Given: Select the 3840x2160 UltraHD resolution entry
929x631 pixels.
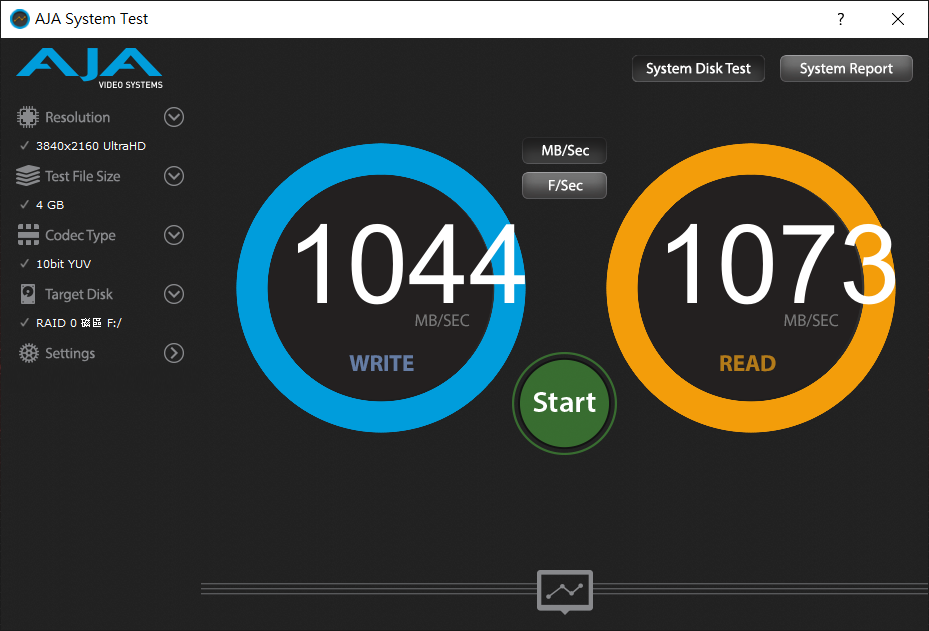Looking at the screenshot, I should tap(91, 146).
